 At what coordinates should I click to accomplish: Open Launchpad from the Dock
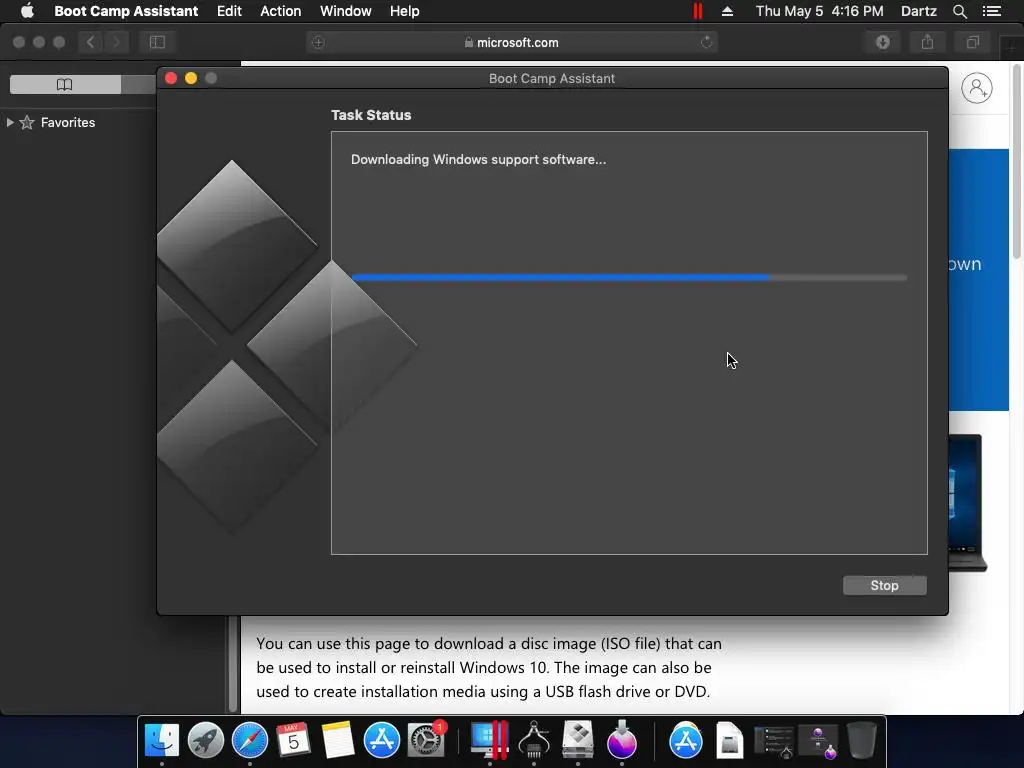coord(206,741)
